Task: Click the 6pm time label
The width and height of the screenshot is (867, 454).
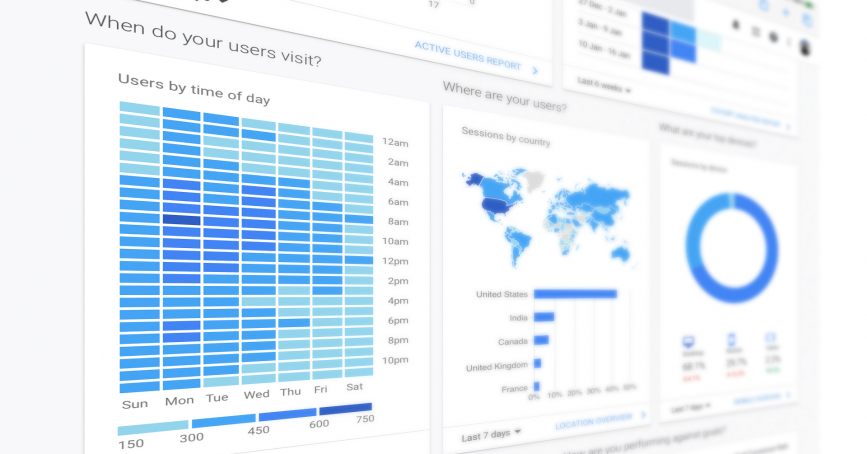Action: point(398,320)
